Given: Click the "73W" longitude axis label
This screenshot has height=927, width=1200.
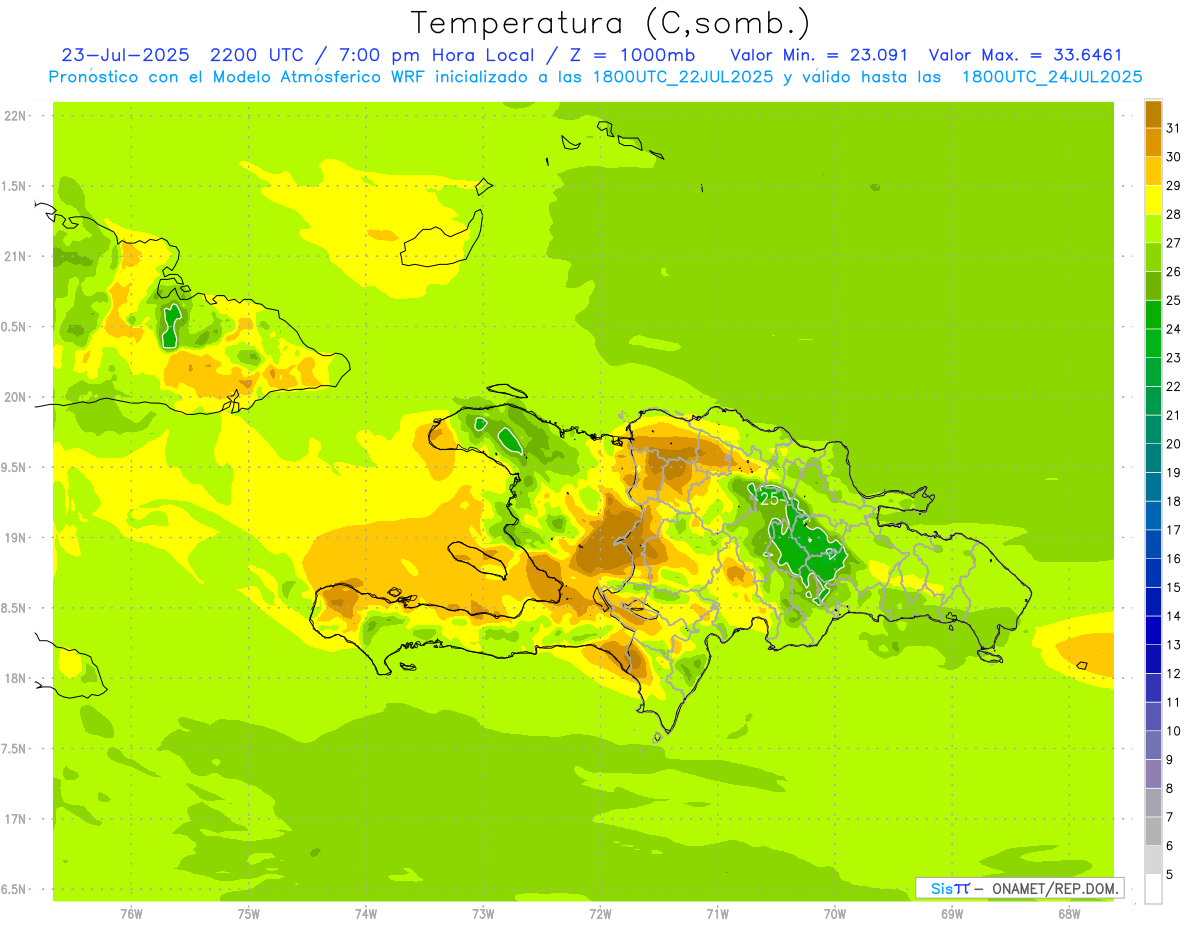Looking at the screenshot, I should [x=483, y=914].
